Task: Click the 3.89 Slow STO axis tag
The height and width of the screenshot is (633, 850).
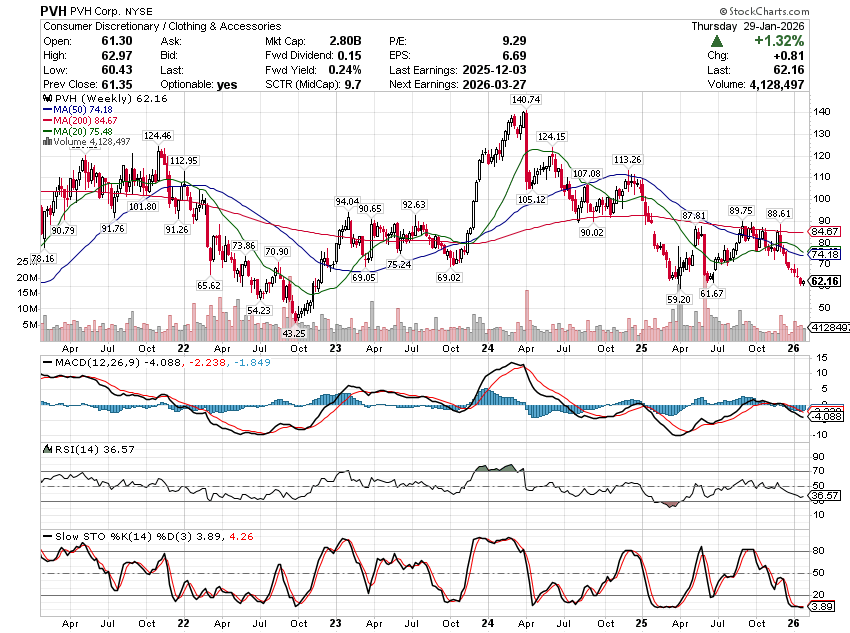Action: tap(821, 607)
